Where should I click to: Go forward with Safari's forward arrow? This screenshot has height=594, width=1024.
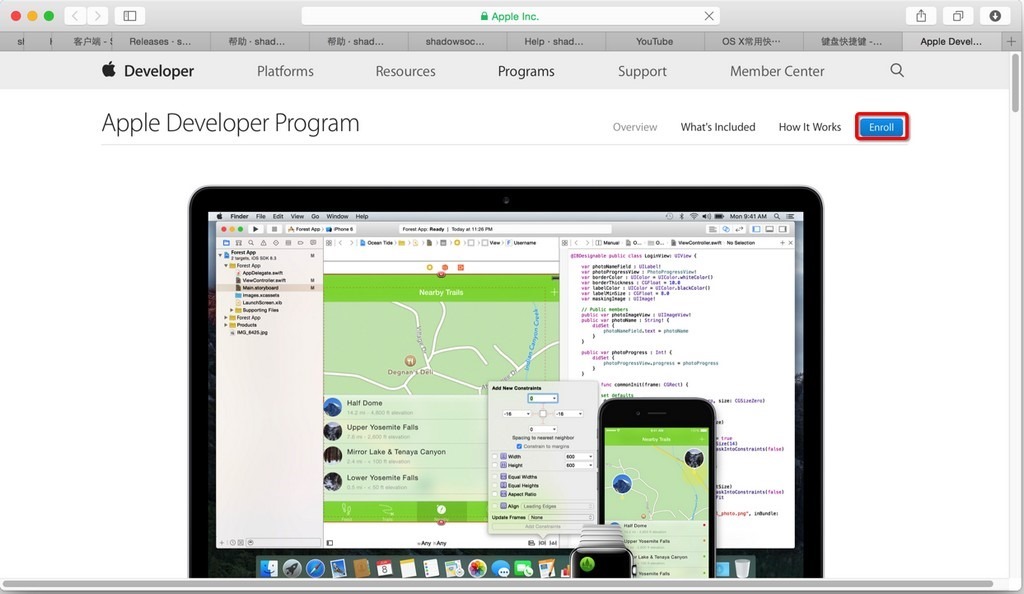coord(97,16)
